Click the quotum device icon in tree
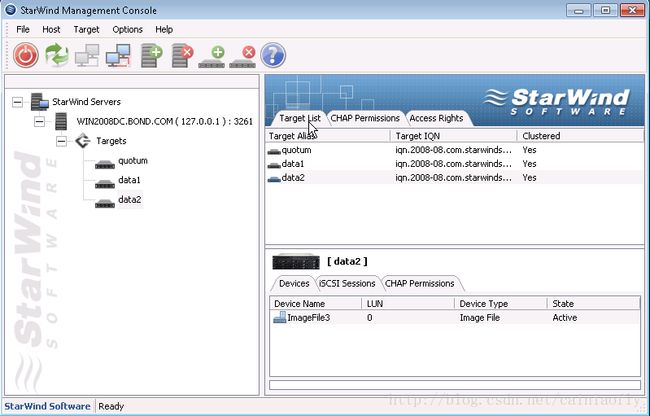Image resolution: width=650 pixels, height=416 pixels. (x=104, y=164)
